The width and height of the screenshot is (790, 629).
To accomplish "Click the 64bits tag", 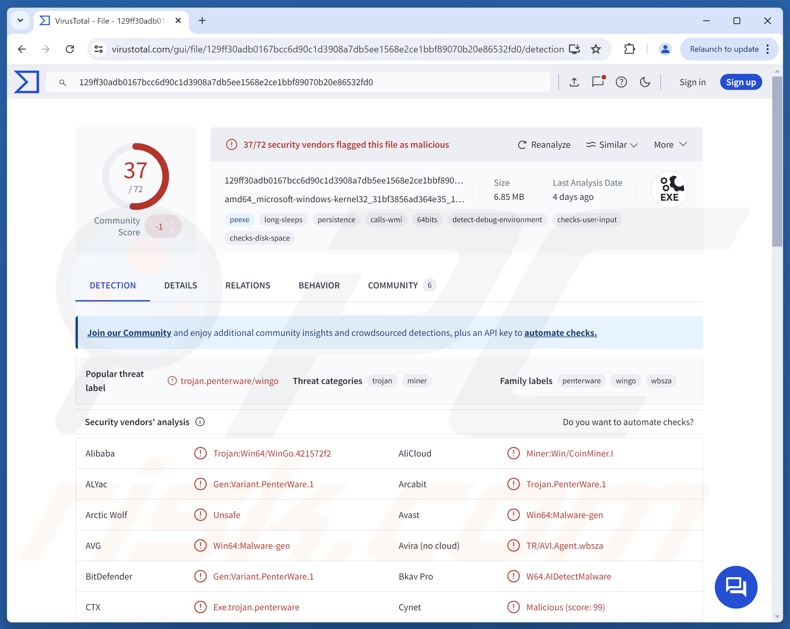I will [427, 220].
